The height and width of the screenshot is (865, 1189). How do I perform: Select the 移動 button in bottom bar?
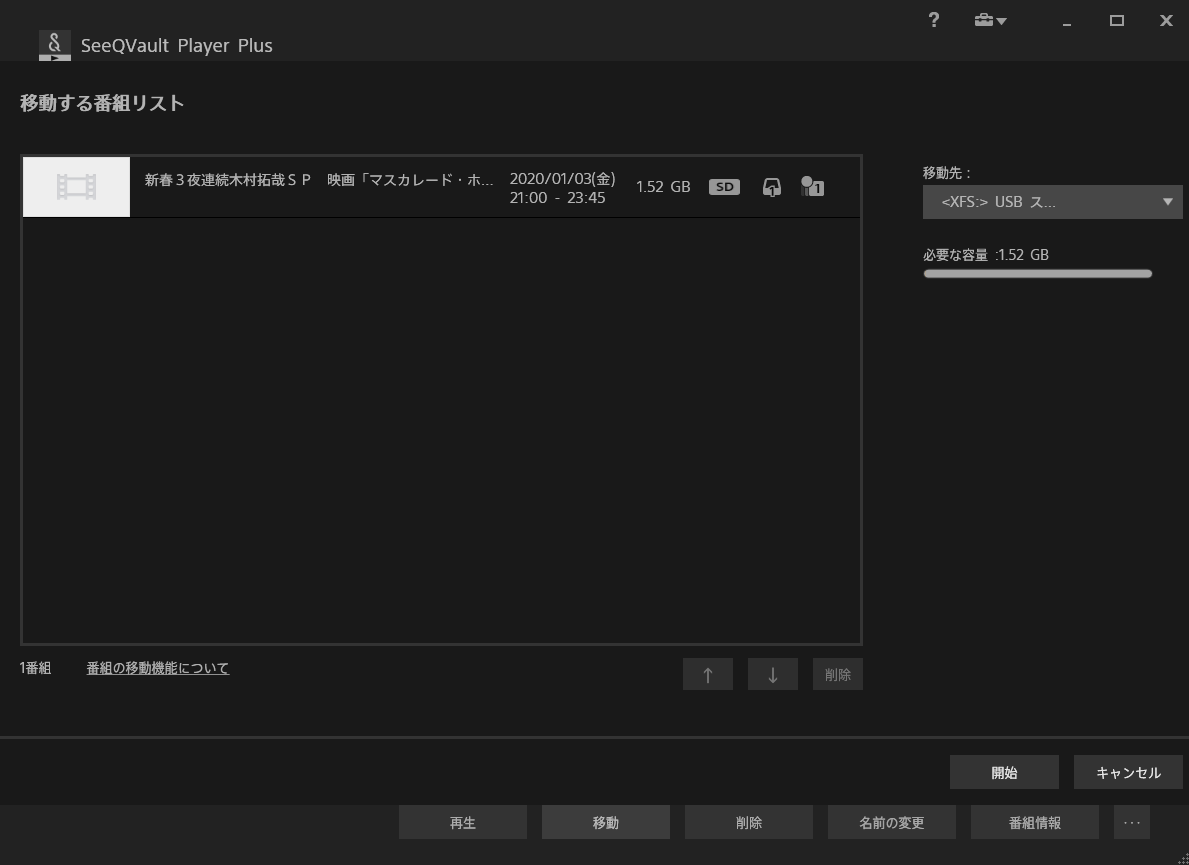point(606,823)
